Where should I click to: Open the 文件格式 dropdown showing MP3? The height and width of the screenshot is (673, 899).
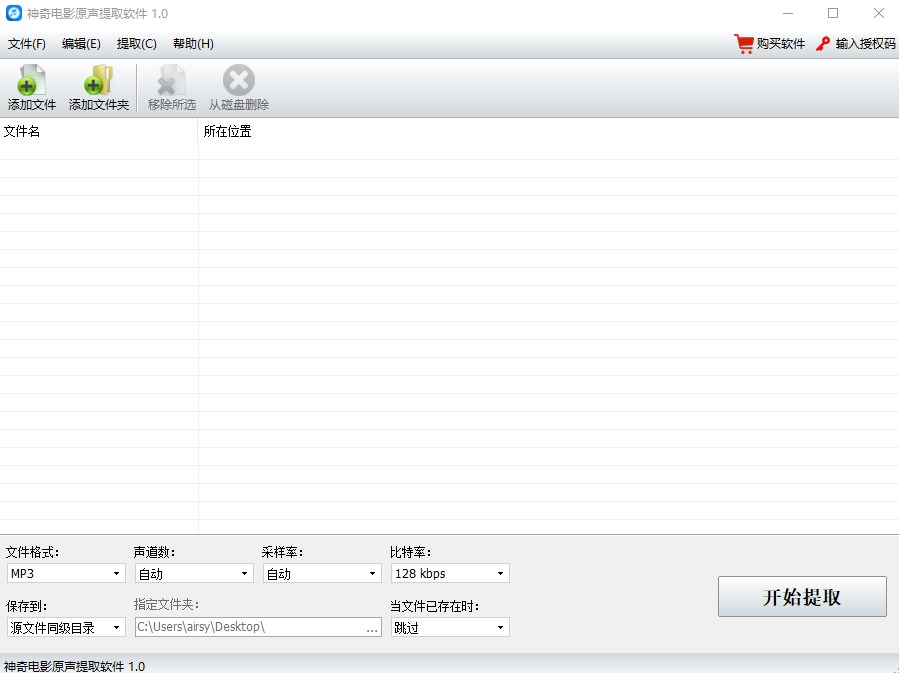(65, 573)
